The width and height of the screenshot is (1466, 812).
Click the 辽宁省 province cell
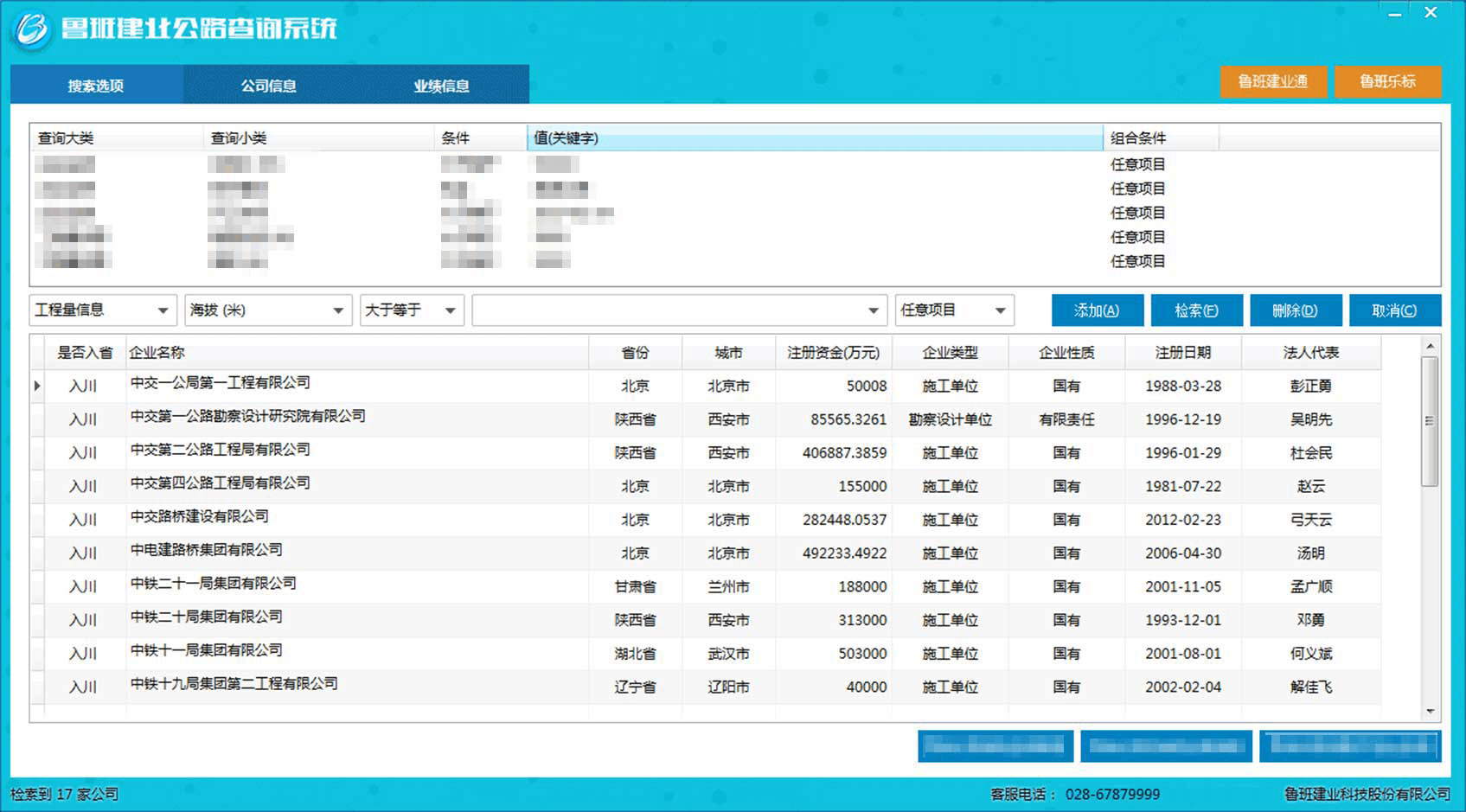click(x=635, y=687)
